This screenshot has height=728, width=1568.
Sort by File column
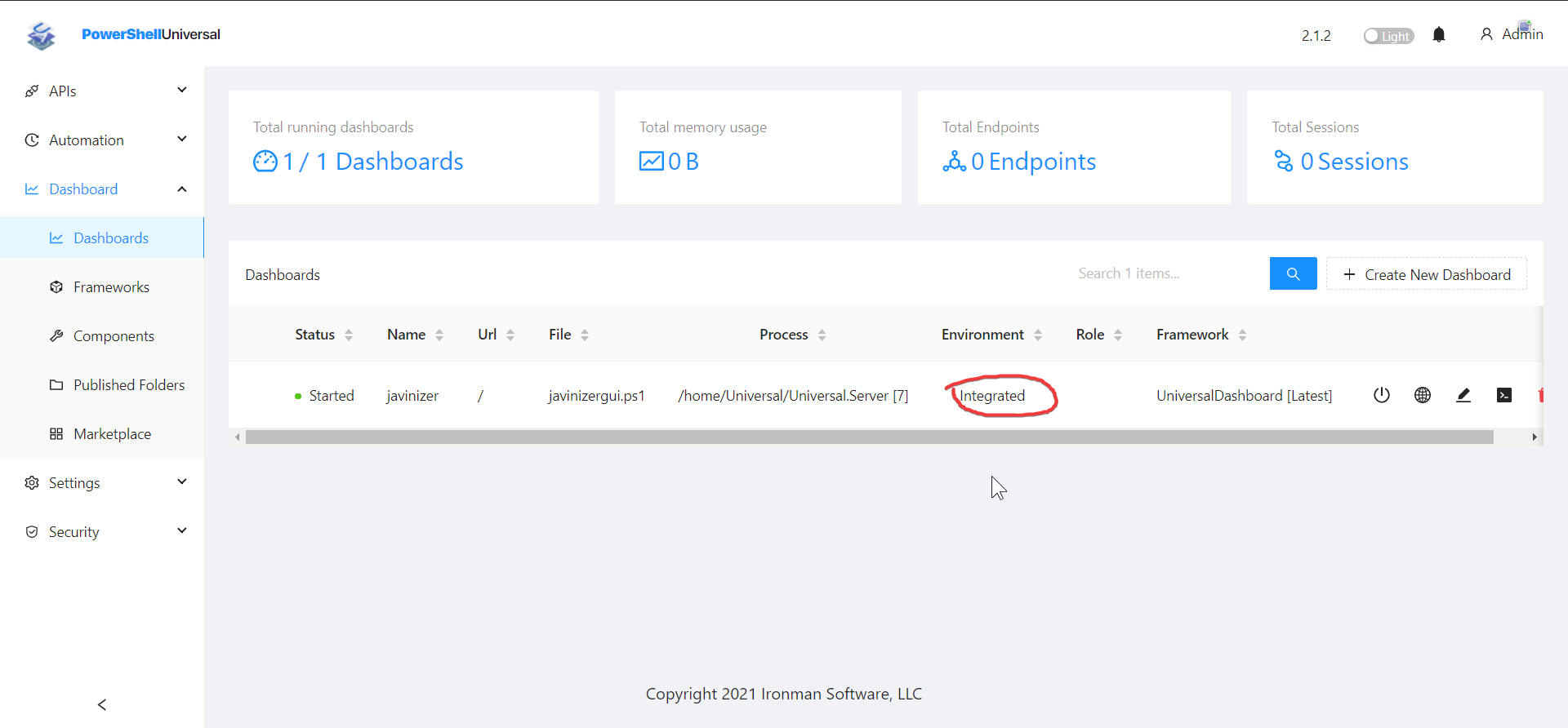pos(568,335)
